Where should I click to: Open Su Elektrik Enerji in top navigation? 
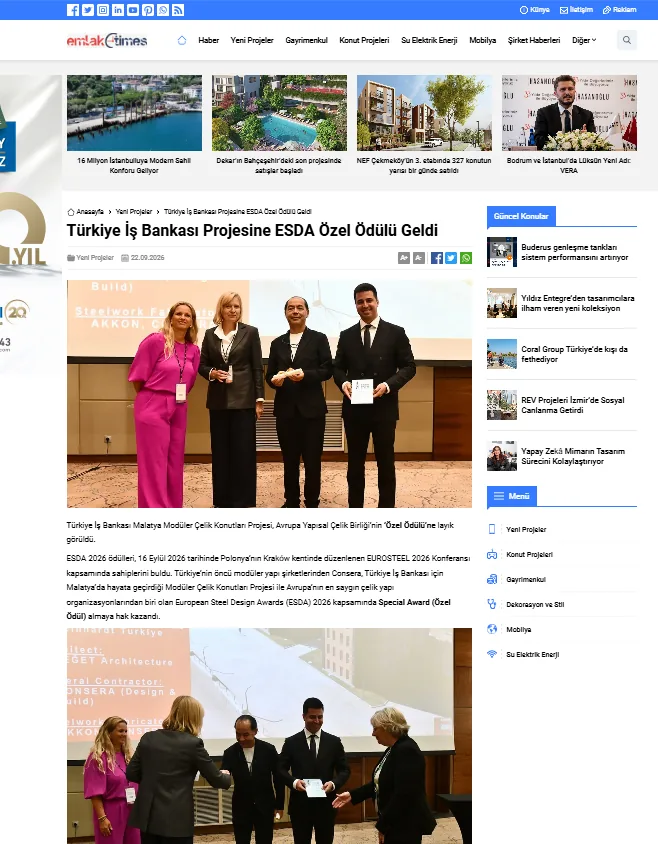(x=429, y=40)
